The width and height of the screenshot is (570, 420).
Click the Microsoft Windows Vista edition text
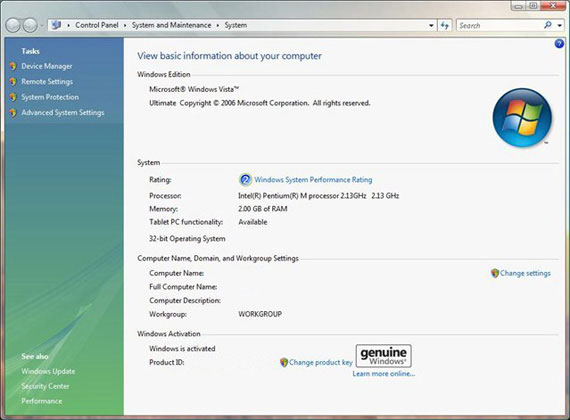[x=194, y=89]
